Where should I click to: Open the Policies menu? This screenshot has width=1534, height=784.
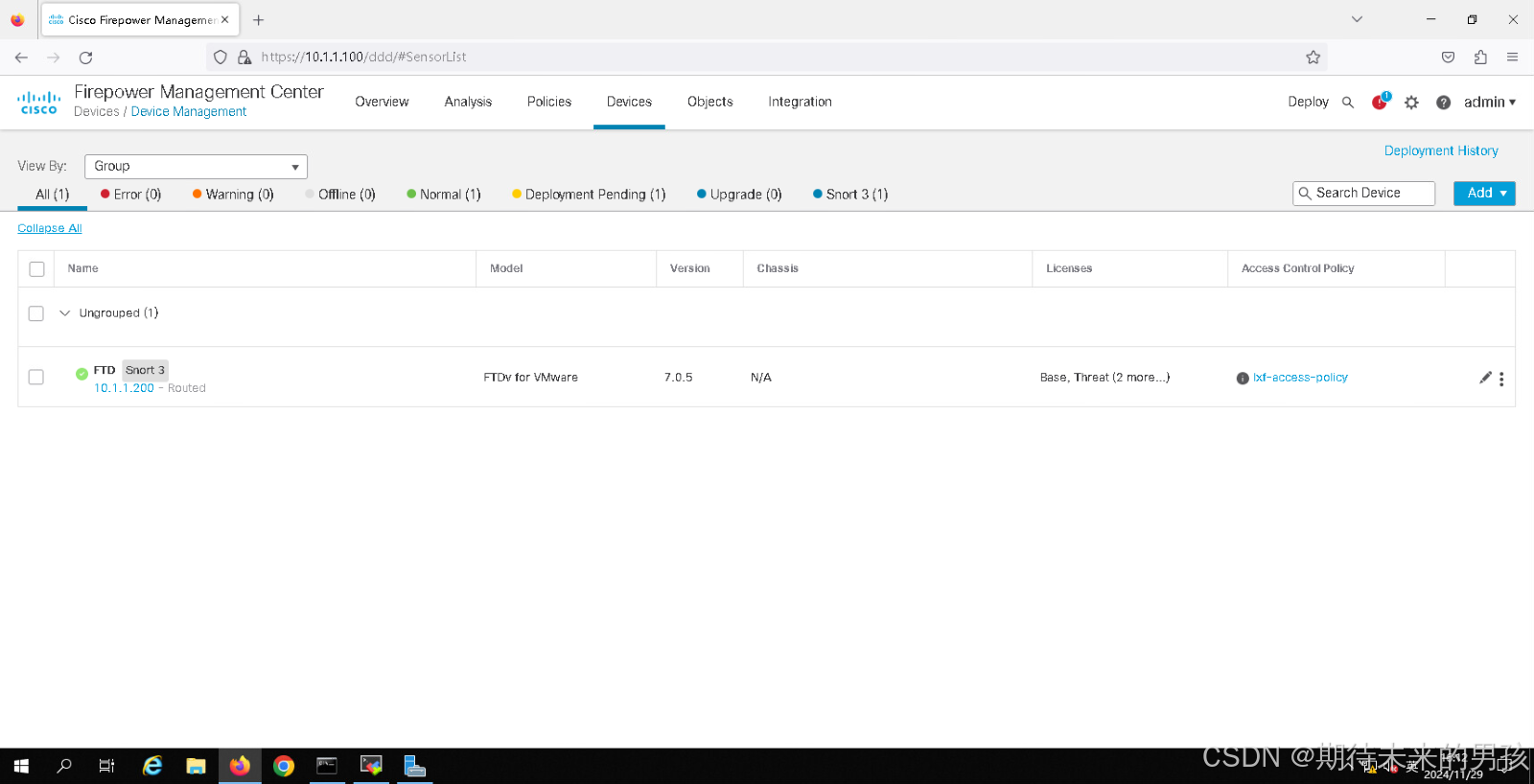[x=549, y=102]
